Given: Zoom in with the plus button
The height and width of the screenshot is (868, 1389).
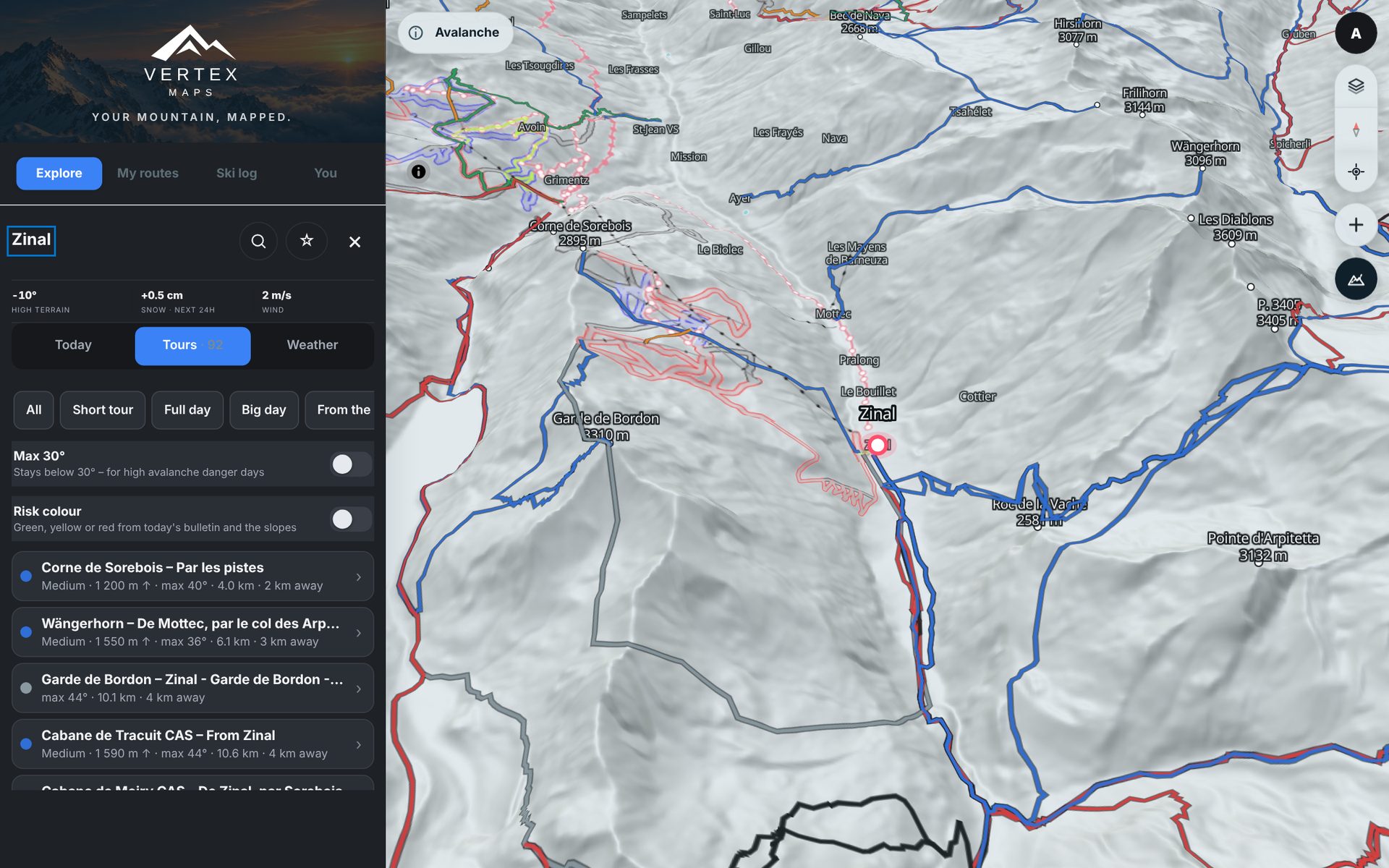Looking at the screenshot, I should [x=1356, y=225].
